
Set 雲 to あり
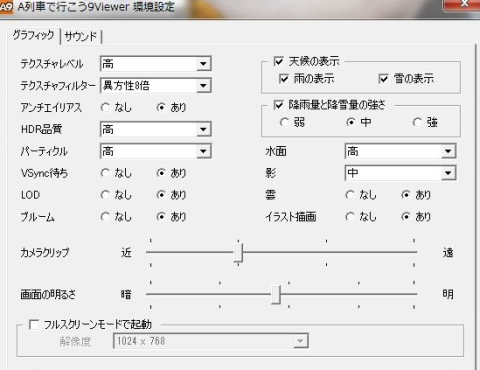tap(406, 195)
